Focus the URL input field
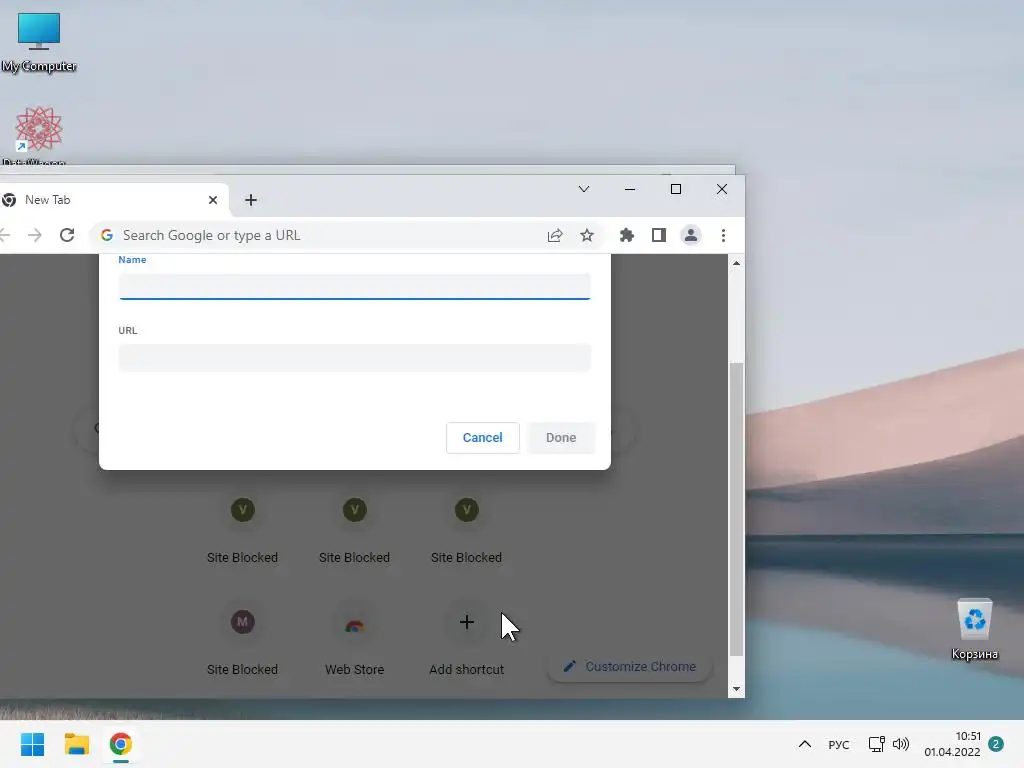 coord(355,358)
